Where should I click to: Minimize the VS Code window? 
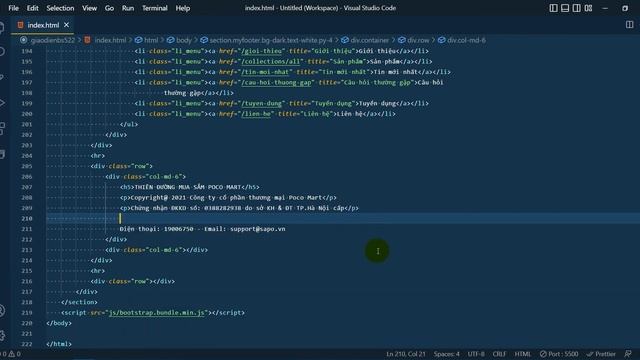click(x=605, y=8)
